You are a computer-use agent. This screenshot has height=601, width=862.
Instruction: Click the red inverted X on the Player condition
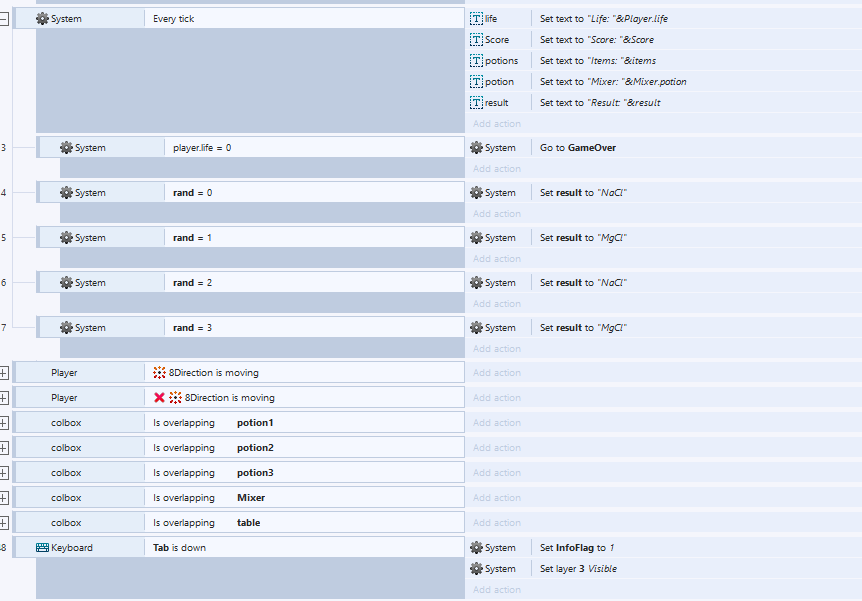(x=159, y=398)
